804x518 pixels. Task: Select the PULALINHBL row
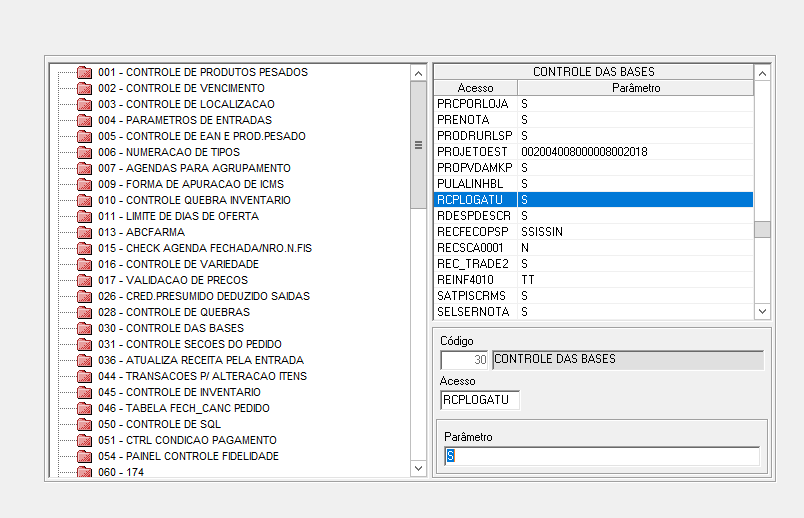594,184
